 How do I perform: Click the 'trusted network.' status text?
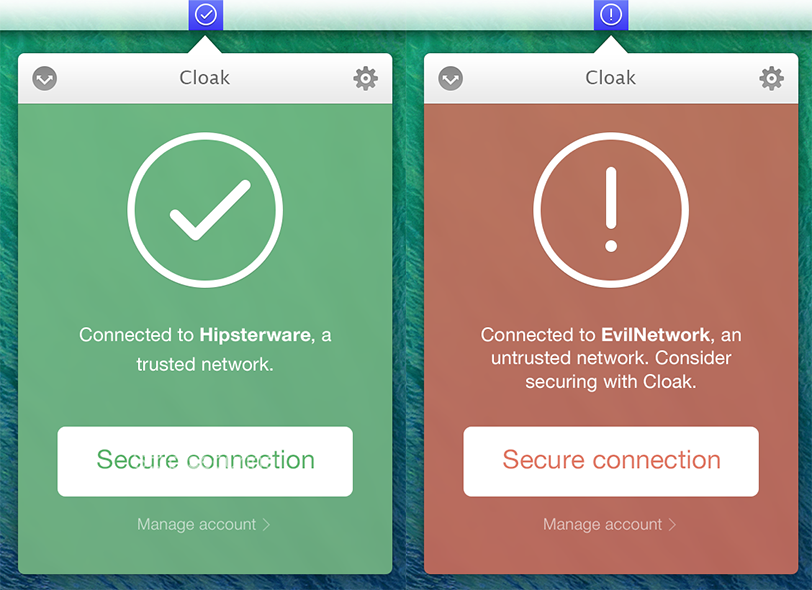205,364
